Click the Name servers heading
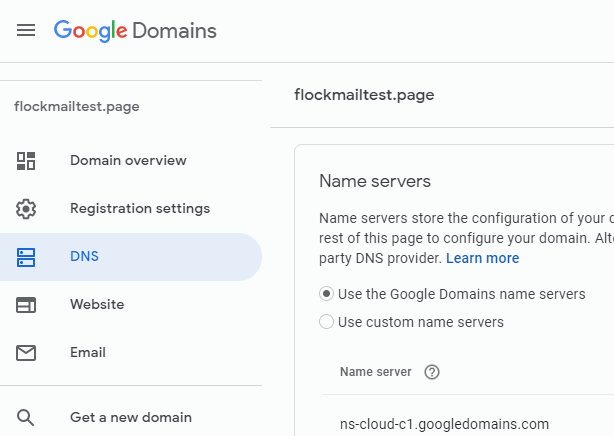The height and width of the screenshot is (436, 614). tap(375, 181)
